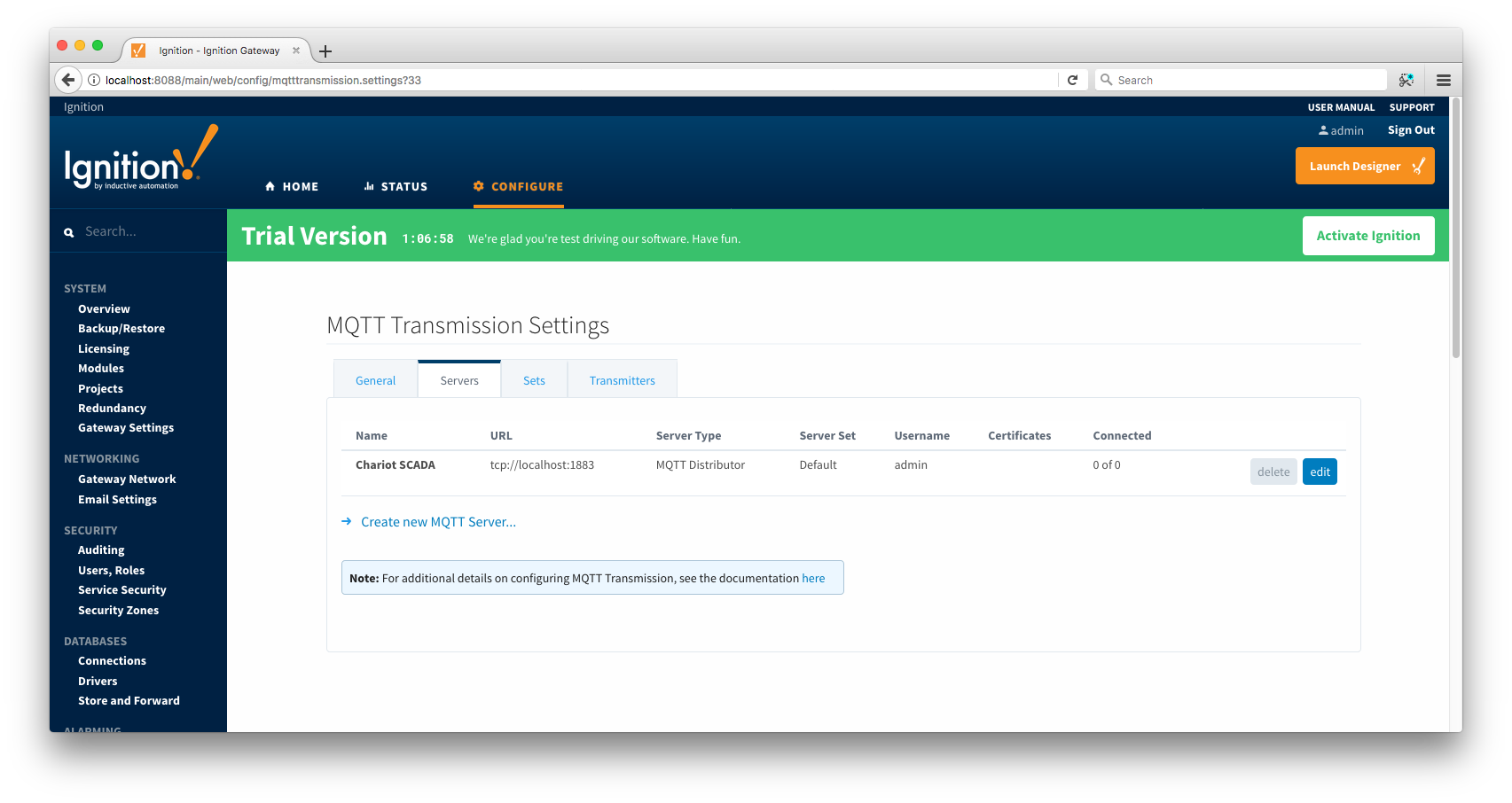The image size is (1512, 803).
Task: Open the SUPPORT link
Action: (x=1412, y=107)
